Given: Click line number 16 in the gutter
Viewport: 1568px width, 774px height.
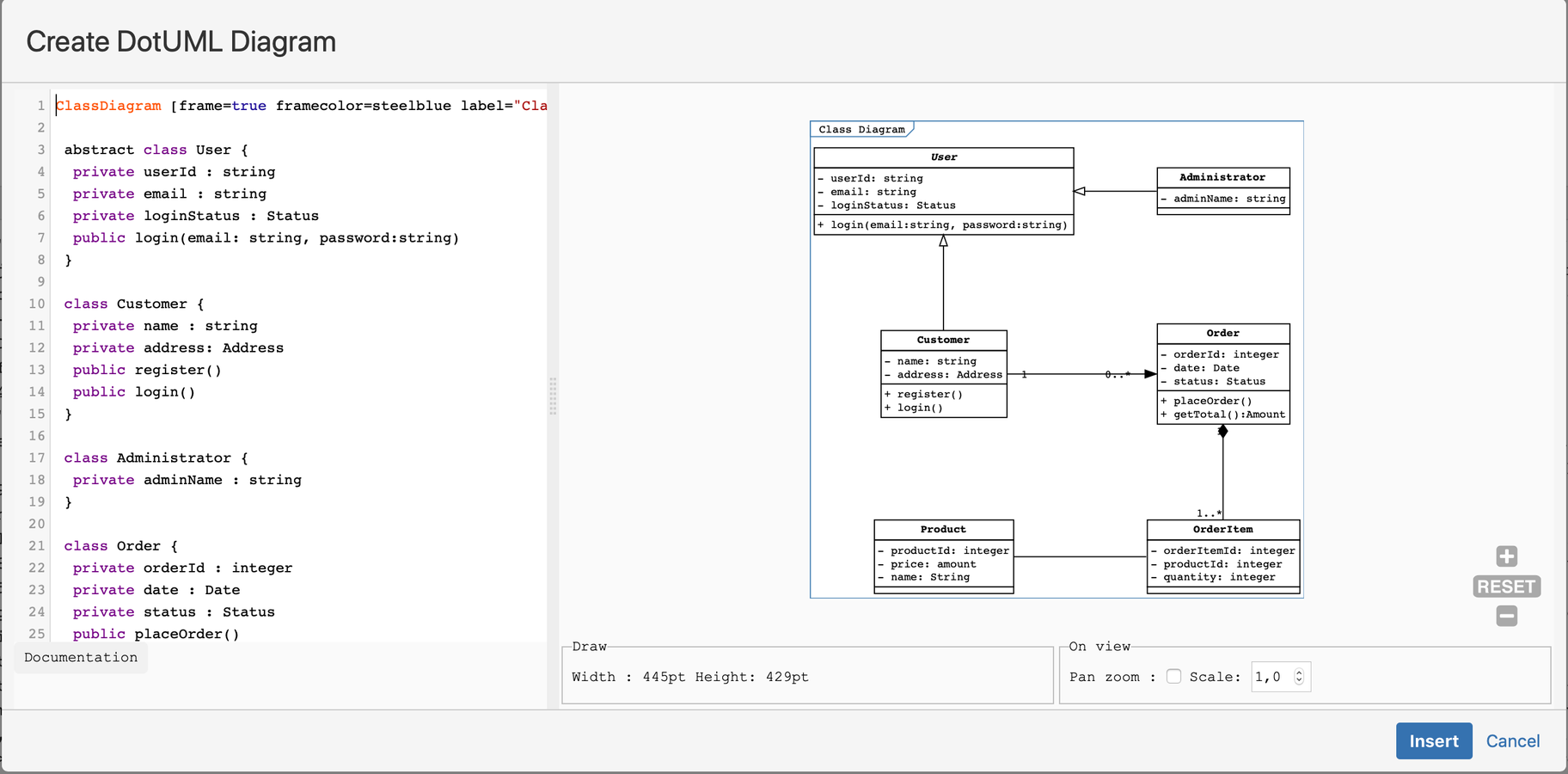Looking at the screenshot, I should click(36, 436).
